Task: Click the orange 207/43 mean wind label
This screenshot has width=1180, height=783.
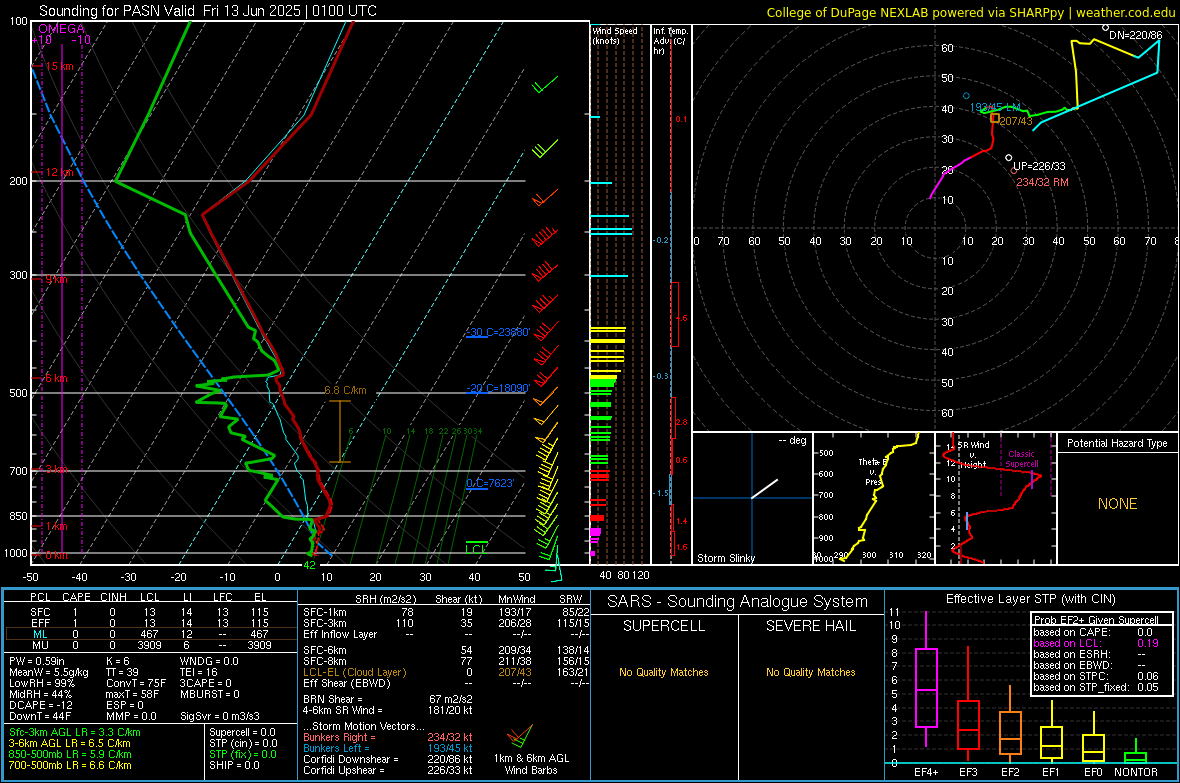Action: pyautogui.click(x=1016, y=121)
